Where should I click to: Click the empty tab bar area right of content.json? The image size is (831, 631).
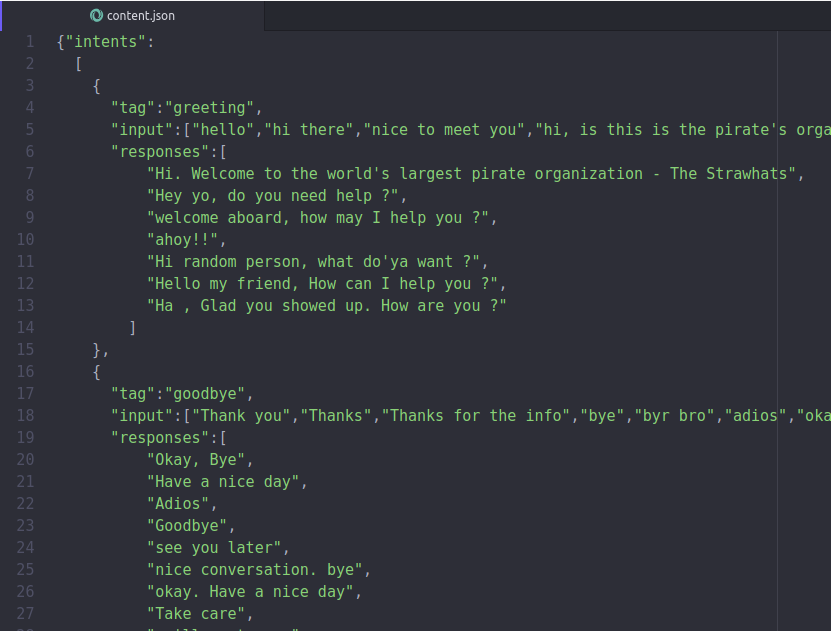500,16
